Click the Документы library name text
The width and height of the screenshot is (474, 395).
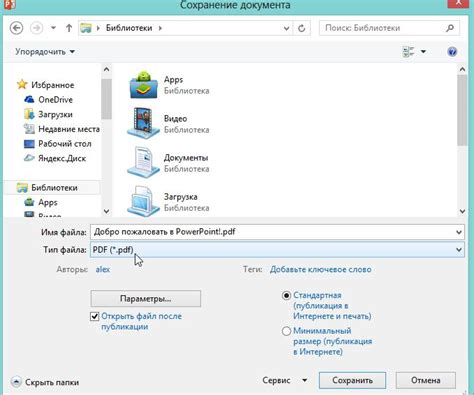coord(186,158)
